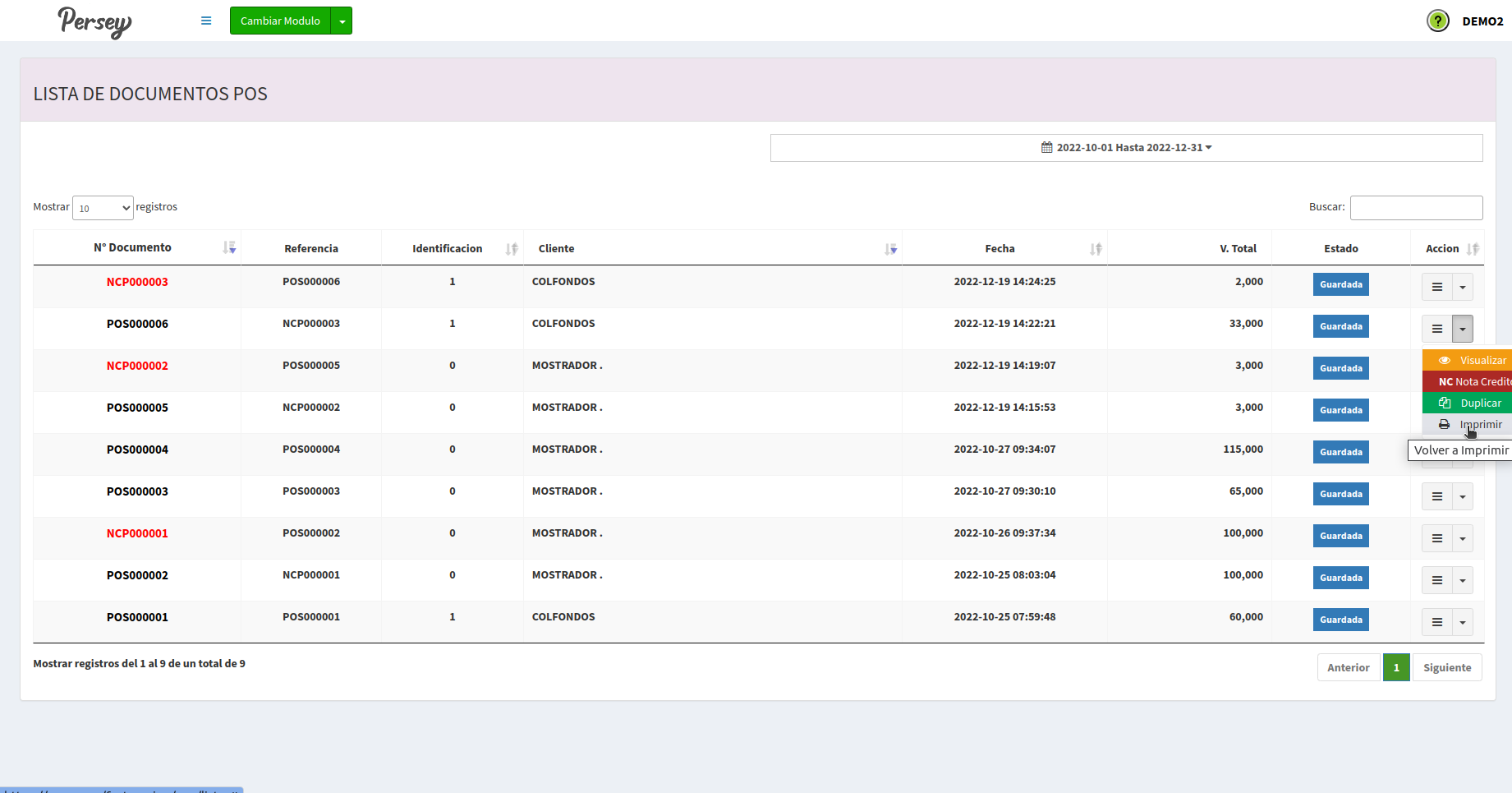1512x793 pixels.
Task: Click the Siguiente pagination button
Action: 1446,667
